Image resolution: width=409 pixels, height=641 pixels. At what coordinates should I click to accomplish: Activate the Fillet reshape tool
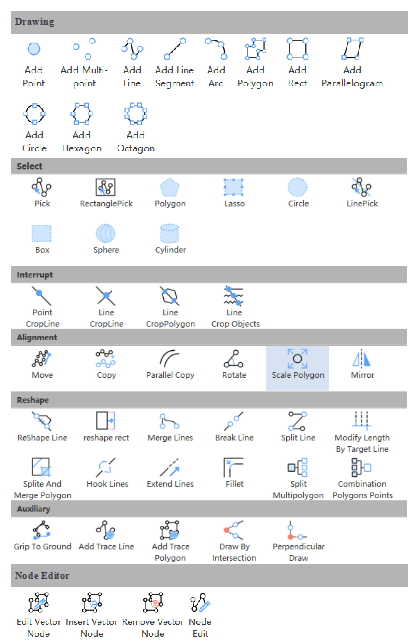[x=234, y=473]
